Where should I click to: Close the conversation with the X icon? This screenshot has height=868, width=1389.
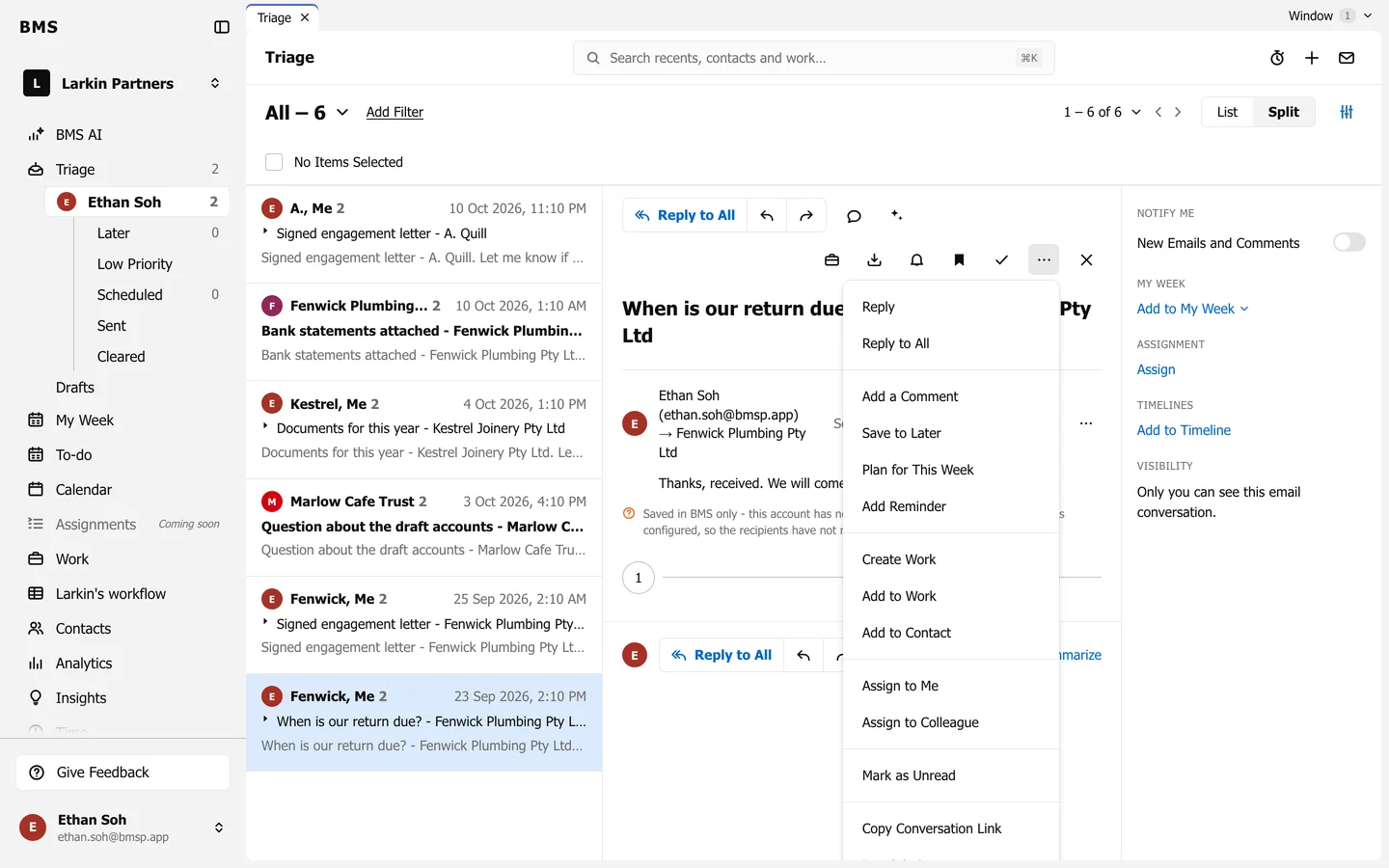(x=1086, y=259)
